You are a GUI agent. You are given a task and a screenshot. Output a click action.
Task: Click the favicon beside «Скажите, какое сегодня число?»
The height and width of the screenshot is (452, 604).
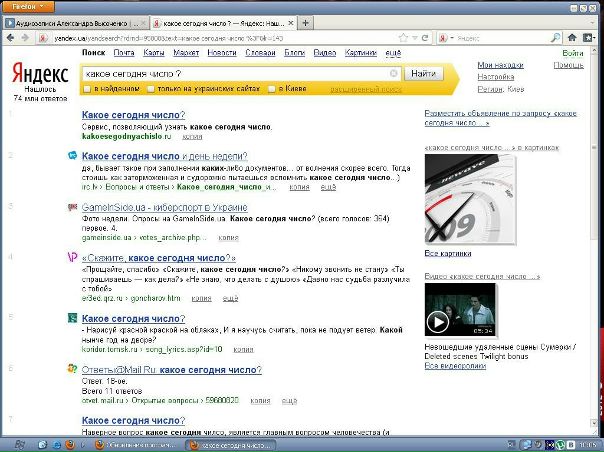72,258
